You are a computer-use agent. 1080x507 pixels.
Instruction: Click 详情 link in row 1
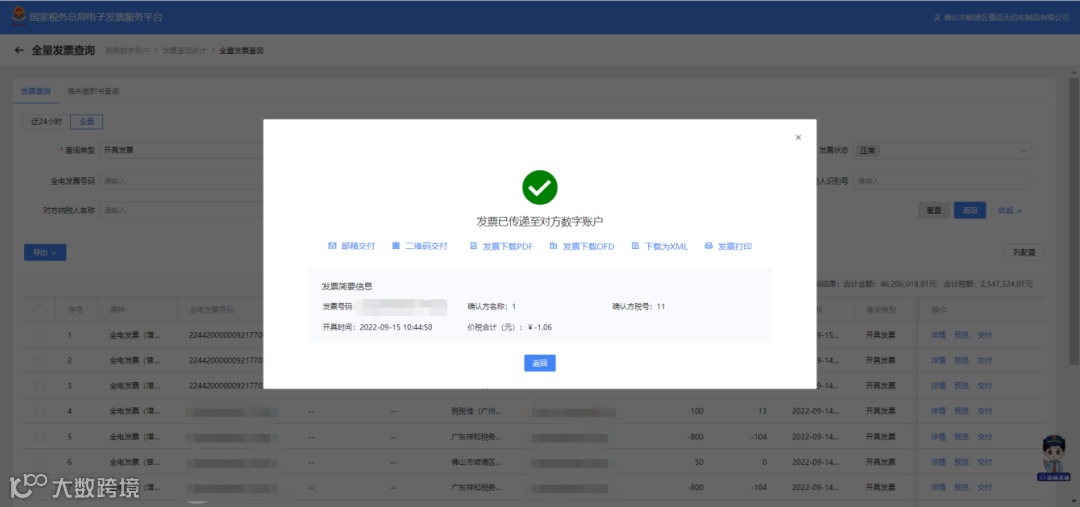coord(938,335)
